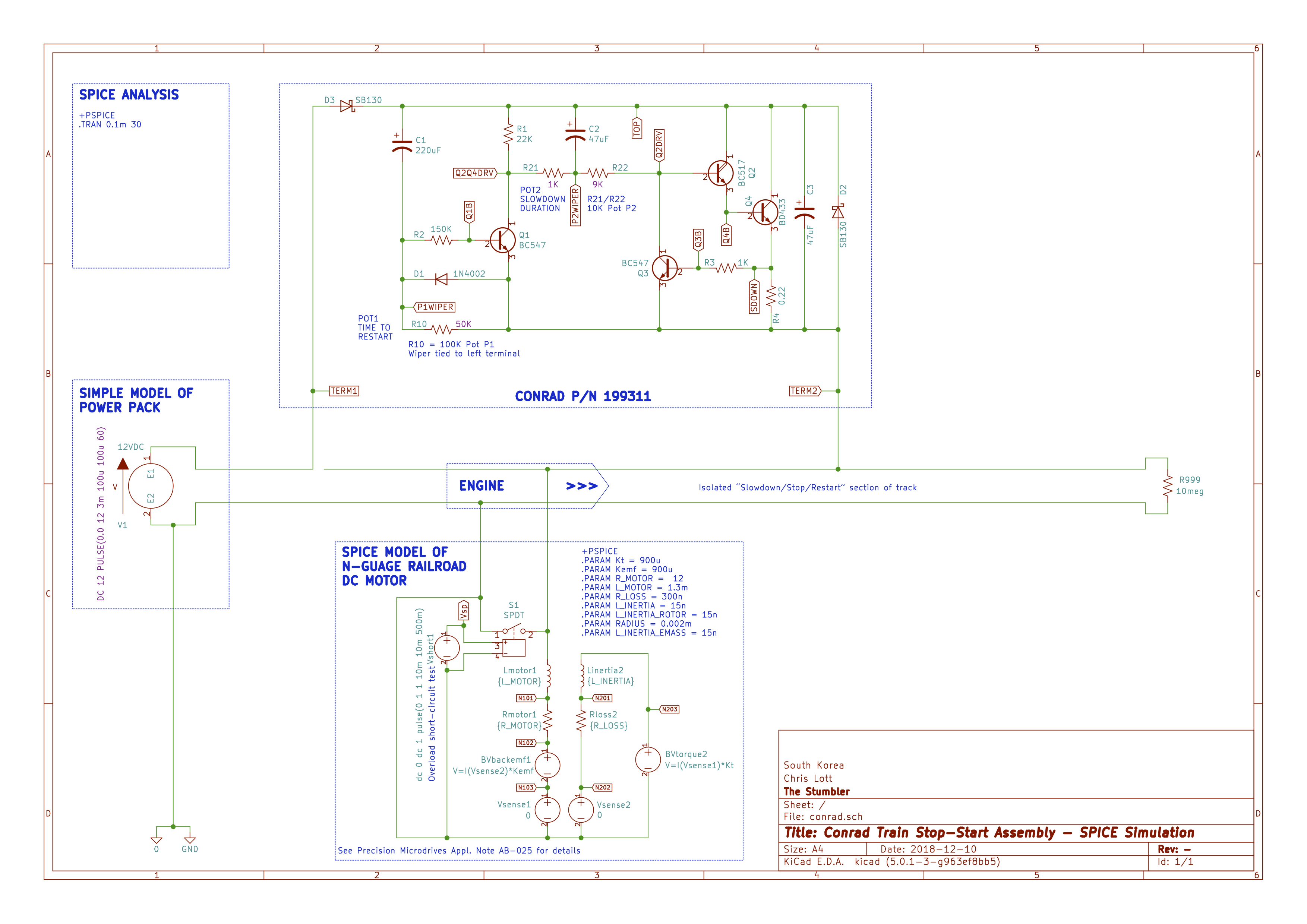Click the Linertia2 inductor symbol
The height and width of the screenshot is (924, 1307).
tap(582, 675)
